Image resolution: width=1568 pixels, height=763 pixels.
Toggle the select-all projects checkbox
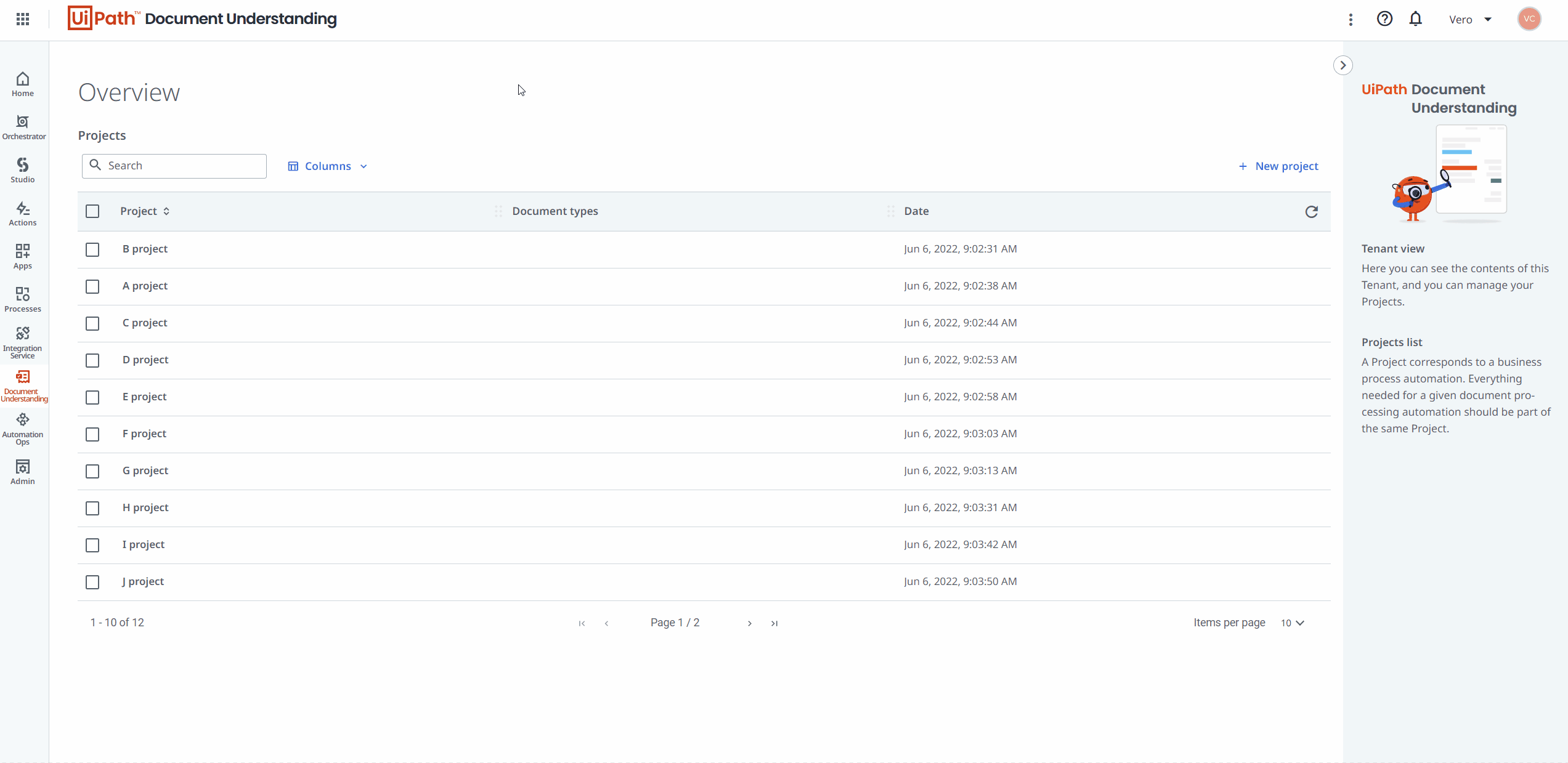(x=92, y=211)
